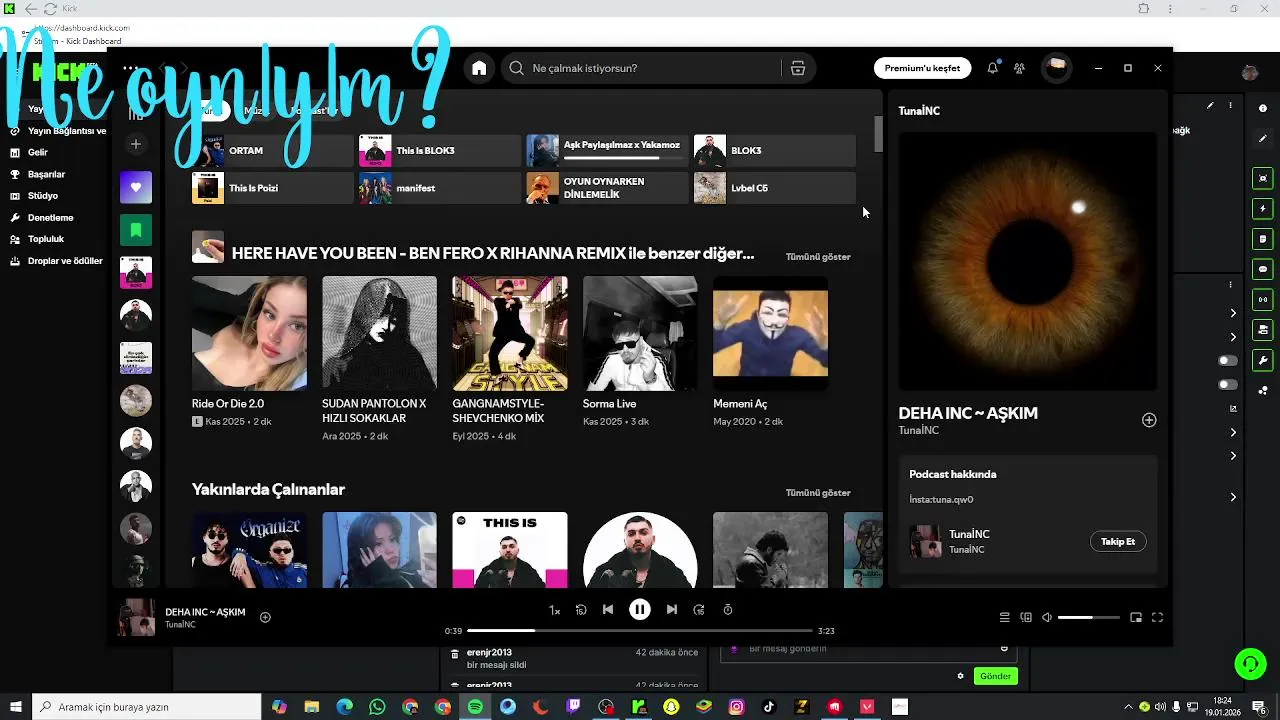This screenshot has height=720, width=1280.
Task: Click Tümünü göster next to Yakınlarda Çalınanlar
Action: (818, 493)
